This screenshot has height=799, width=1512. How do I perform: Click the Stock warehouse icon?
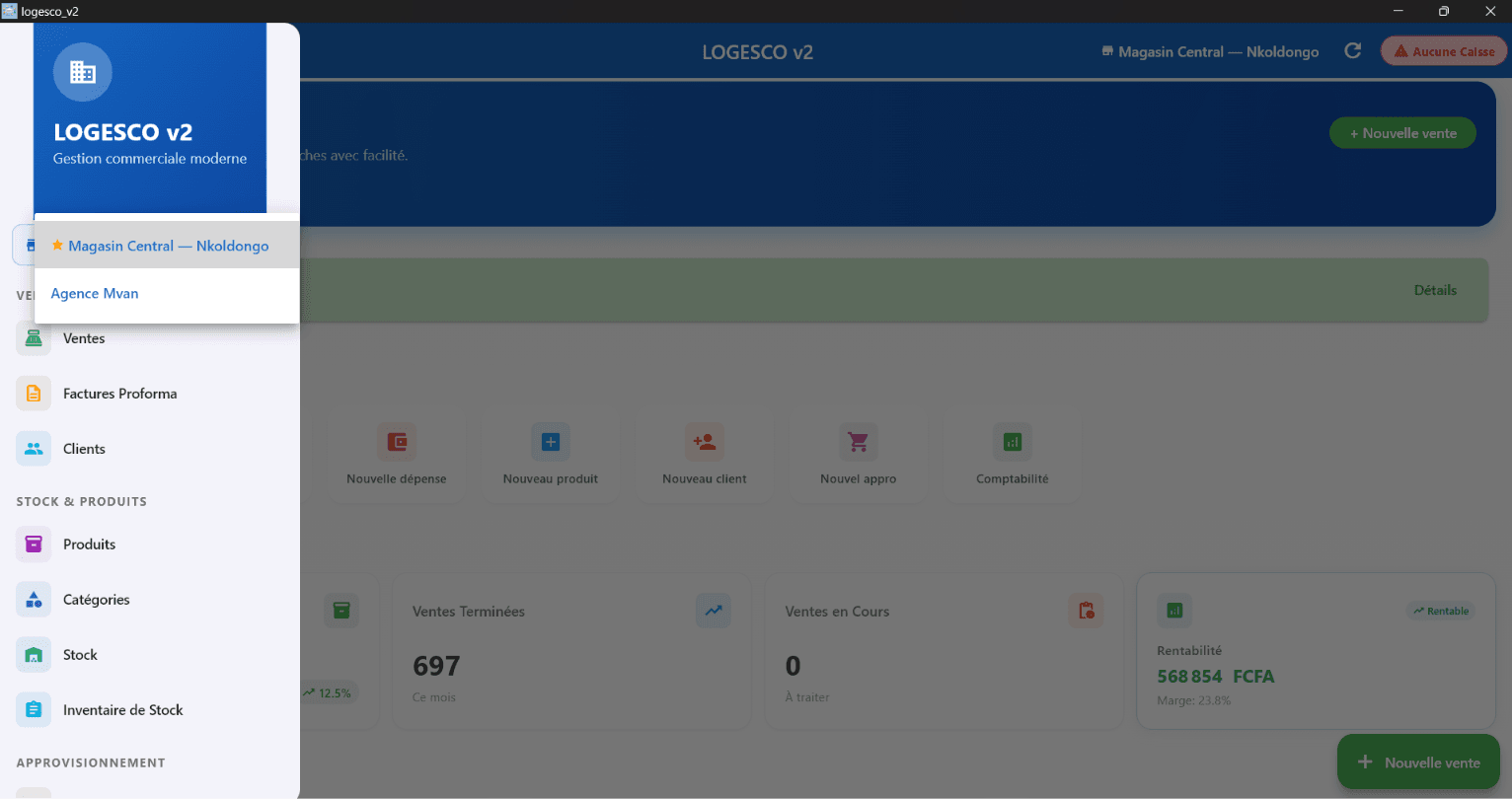[x=34, y=655]
